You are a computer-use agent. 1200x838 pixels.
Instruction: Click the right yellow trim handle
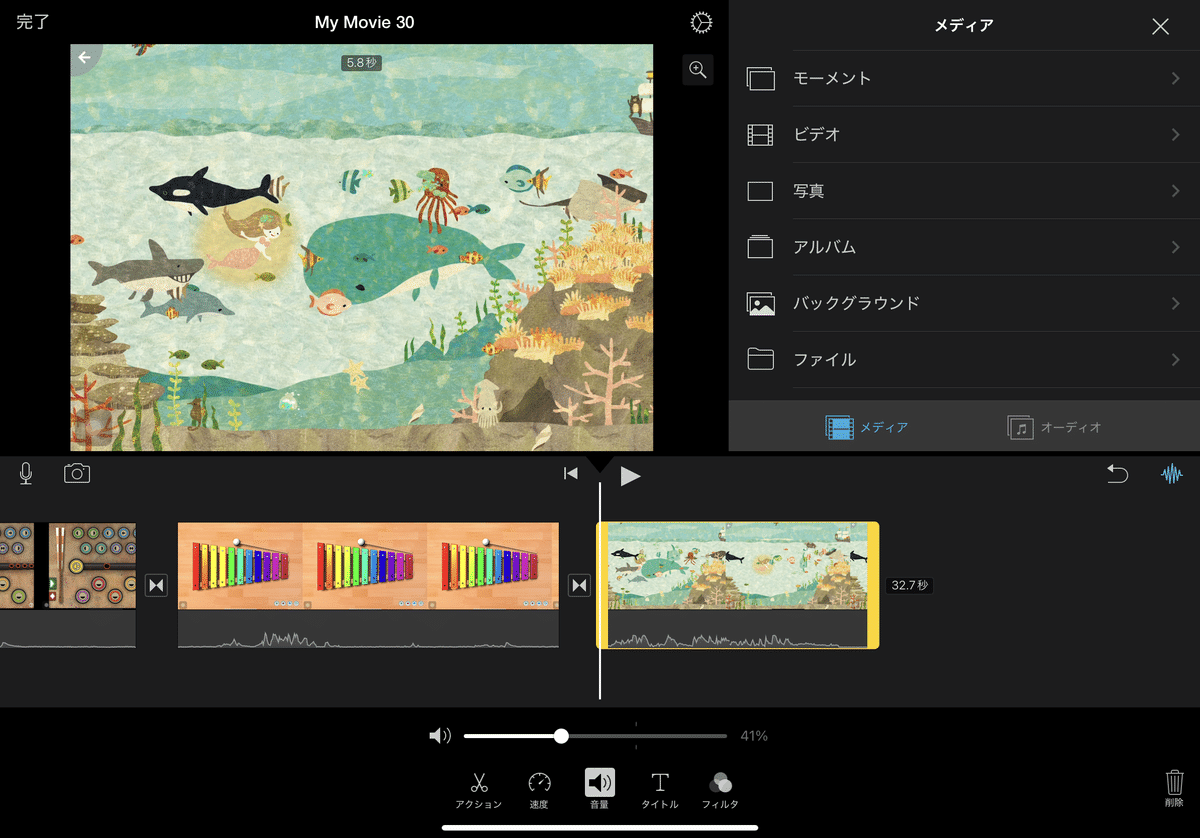tap(873, 585)
